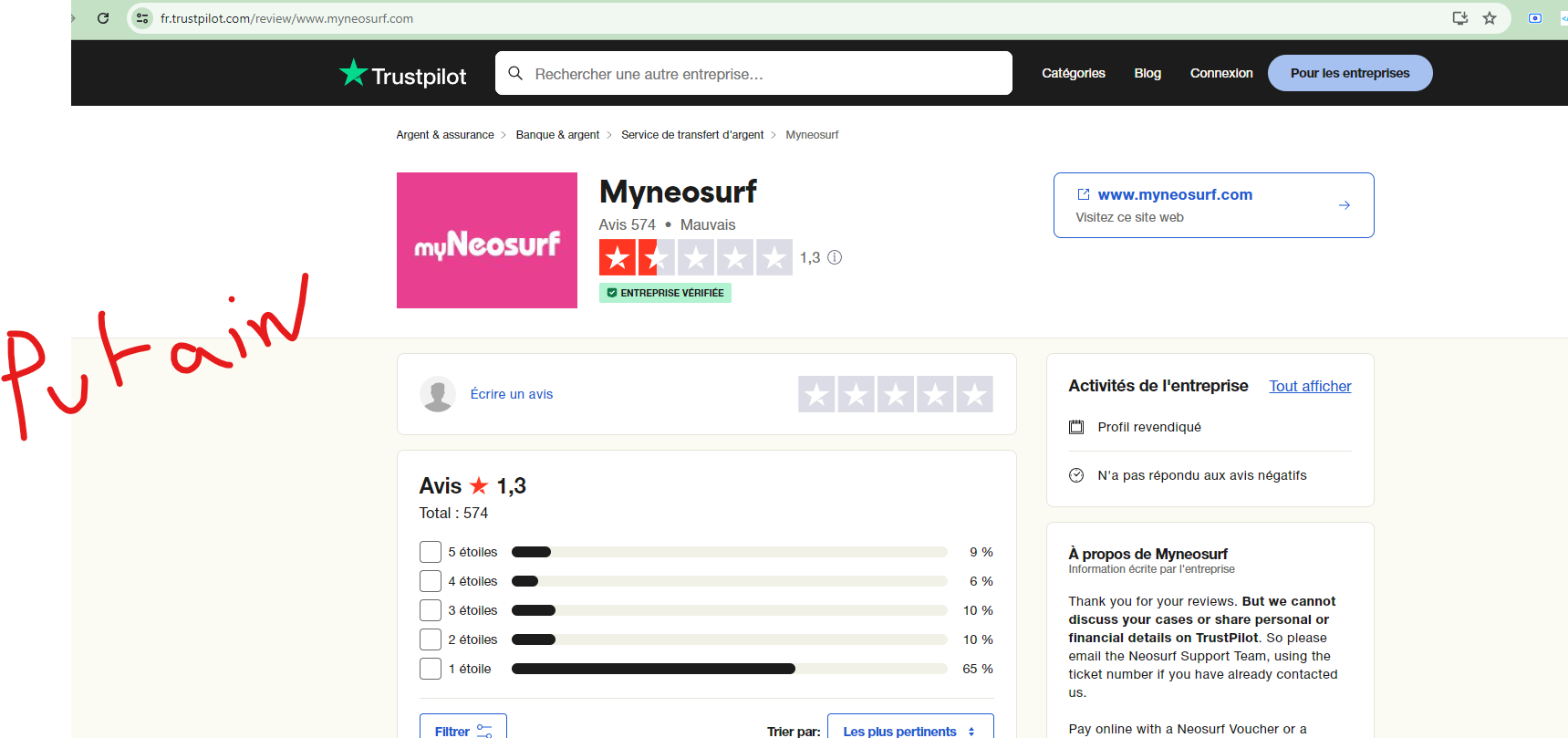1568x738 pixels.
Task: Click the install app icon in address bar
Action: [x=1460, y=18]
